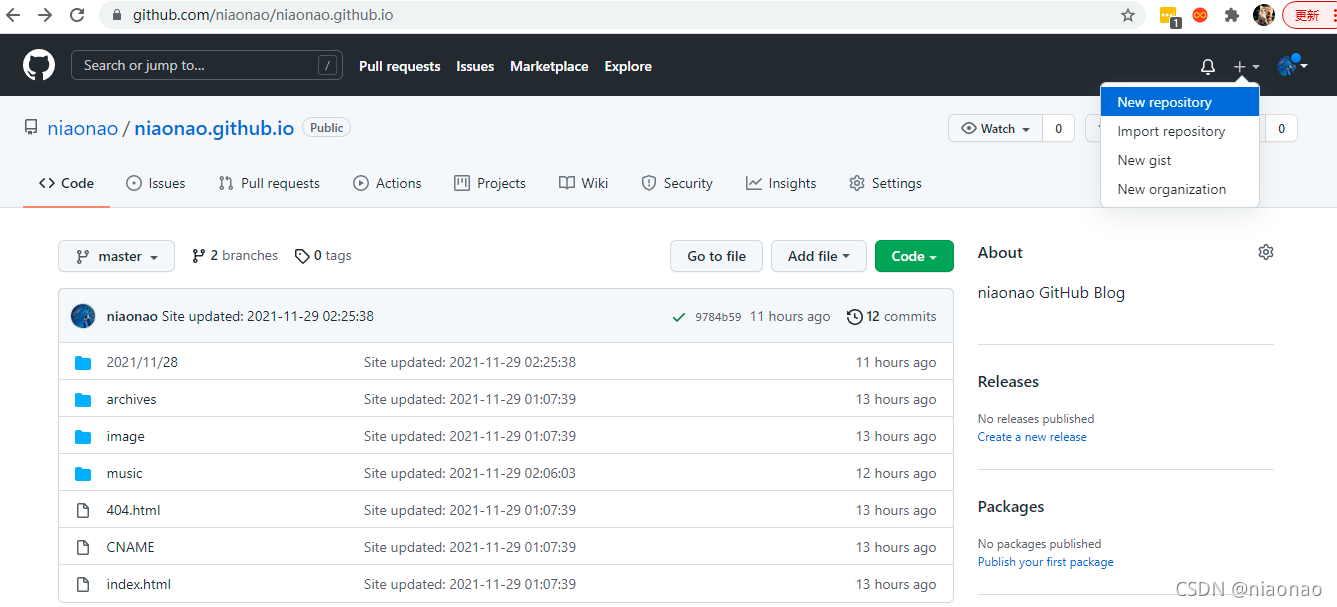Click Publish your first package link

[1045, 562]
